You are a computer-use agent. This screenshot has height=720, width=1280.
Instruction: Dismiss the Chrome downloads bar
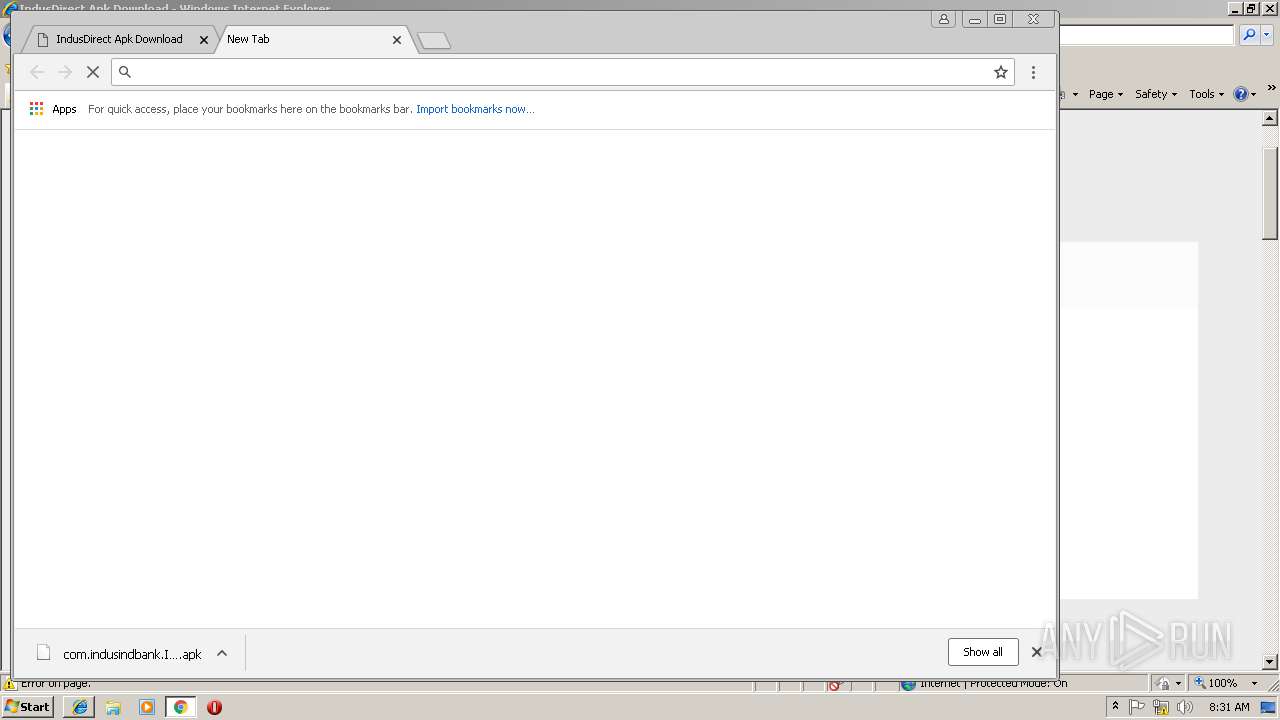1037,652
